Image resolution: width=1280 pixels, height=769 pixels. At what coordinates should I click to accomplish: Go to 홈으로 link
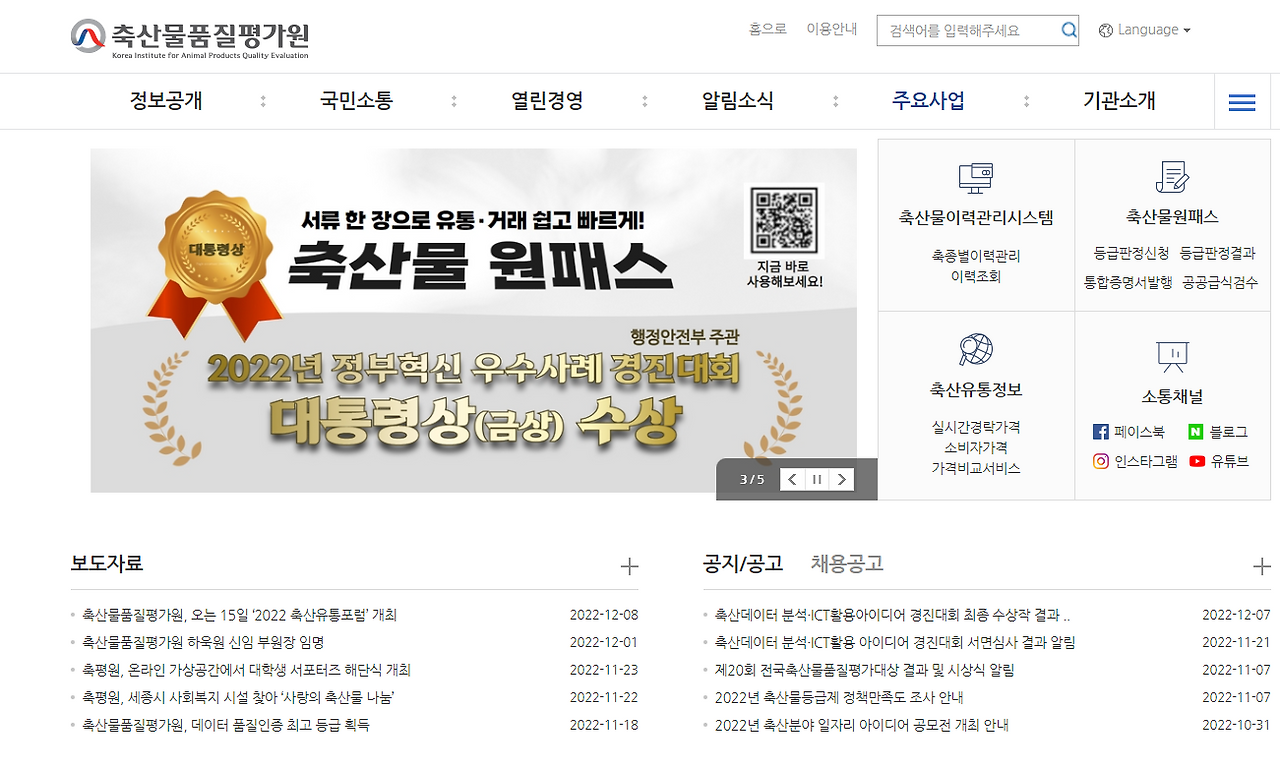coord(768,29)
